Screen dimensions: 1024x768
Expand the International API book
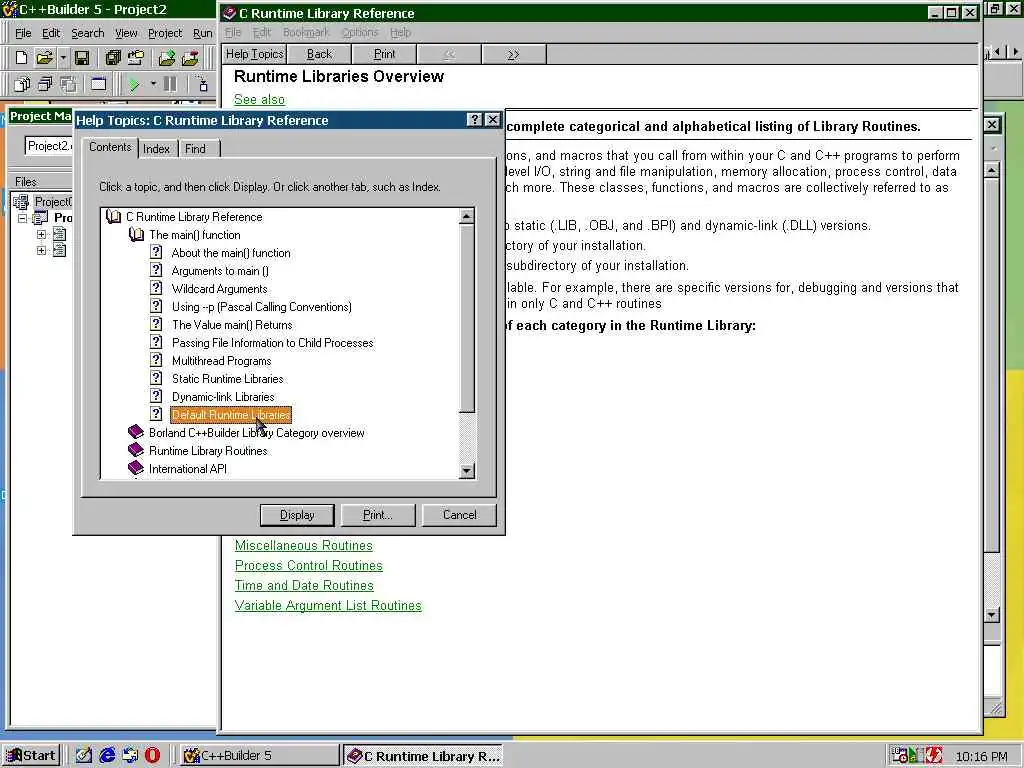click(x=136, y=468)
